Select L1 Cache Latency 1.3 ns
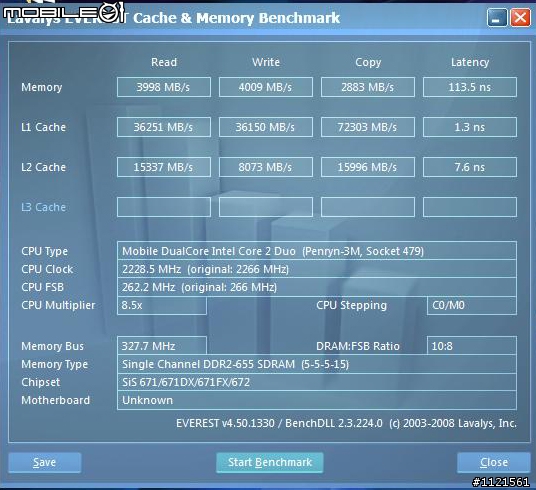The image size is (536, 490). [470, 127]
